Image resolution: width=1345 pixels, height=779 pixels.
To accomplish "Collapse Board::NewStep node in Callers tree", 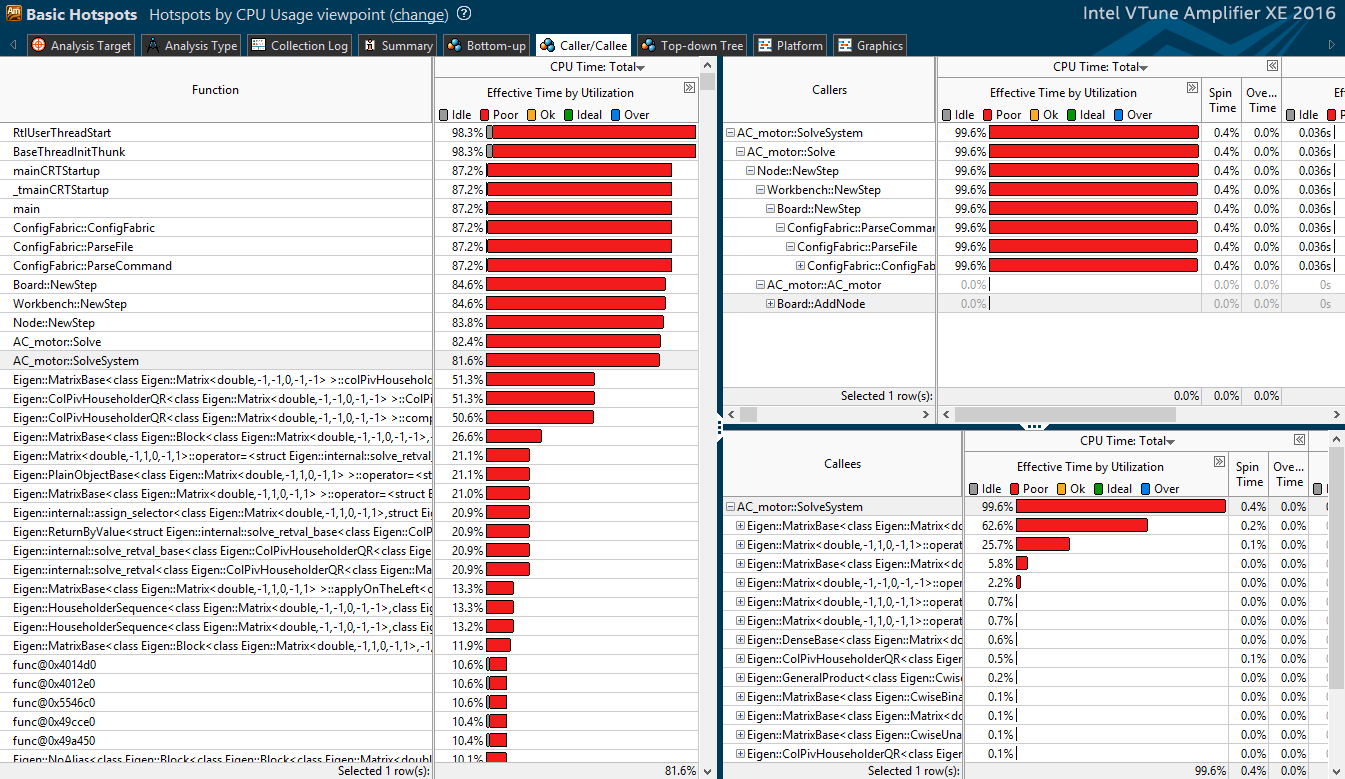I will tap(770, 209).
